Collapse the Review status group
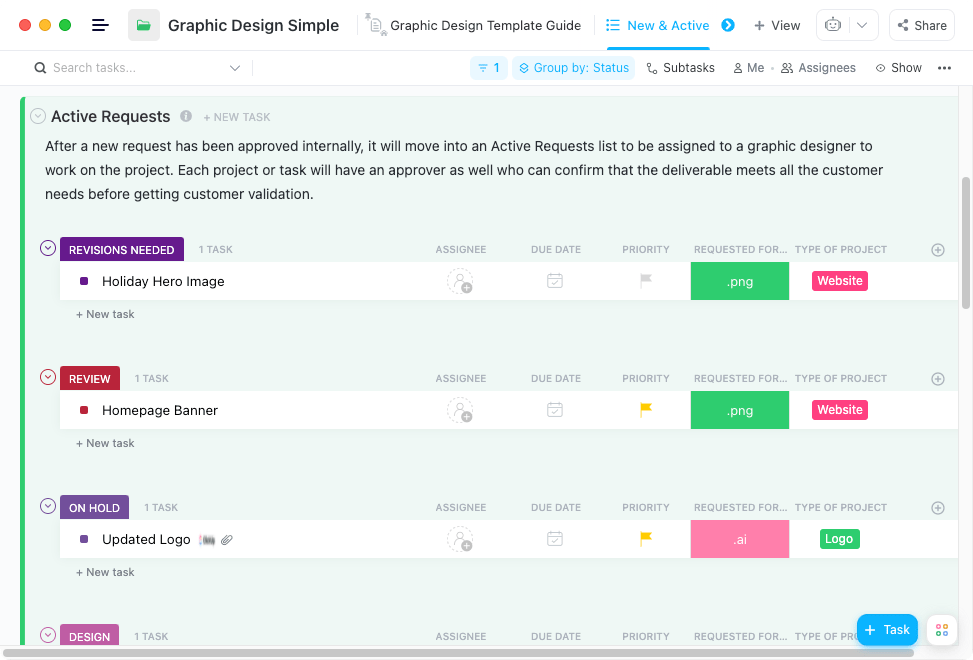The image size is (973, 660). pyautogui.click(x=47, y=377)
